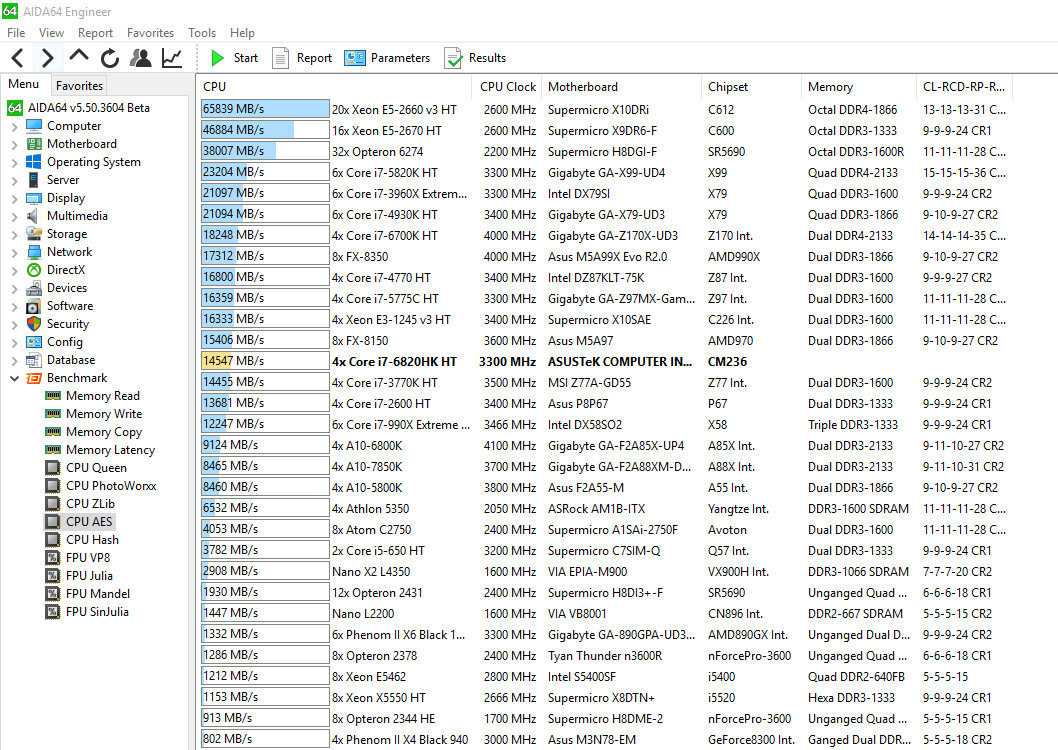Expand the Network node chevron

[15, 252]
